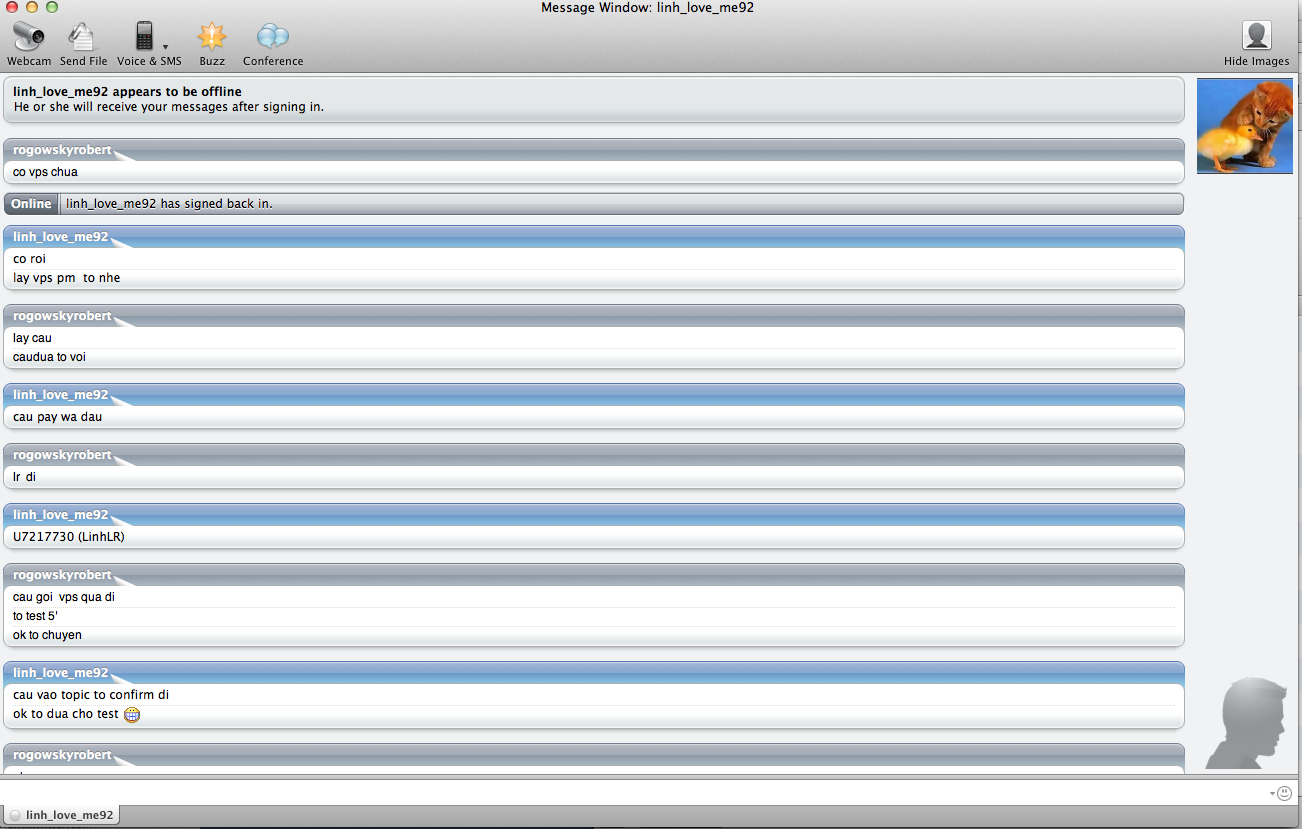Select the message 'co roi'
Screen dimensions: 1302x829
[x=30, y=259]
